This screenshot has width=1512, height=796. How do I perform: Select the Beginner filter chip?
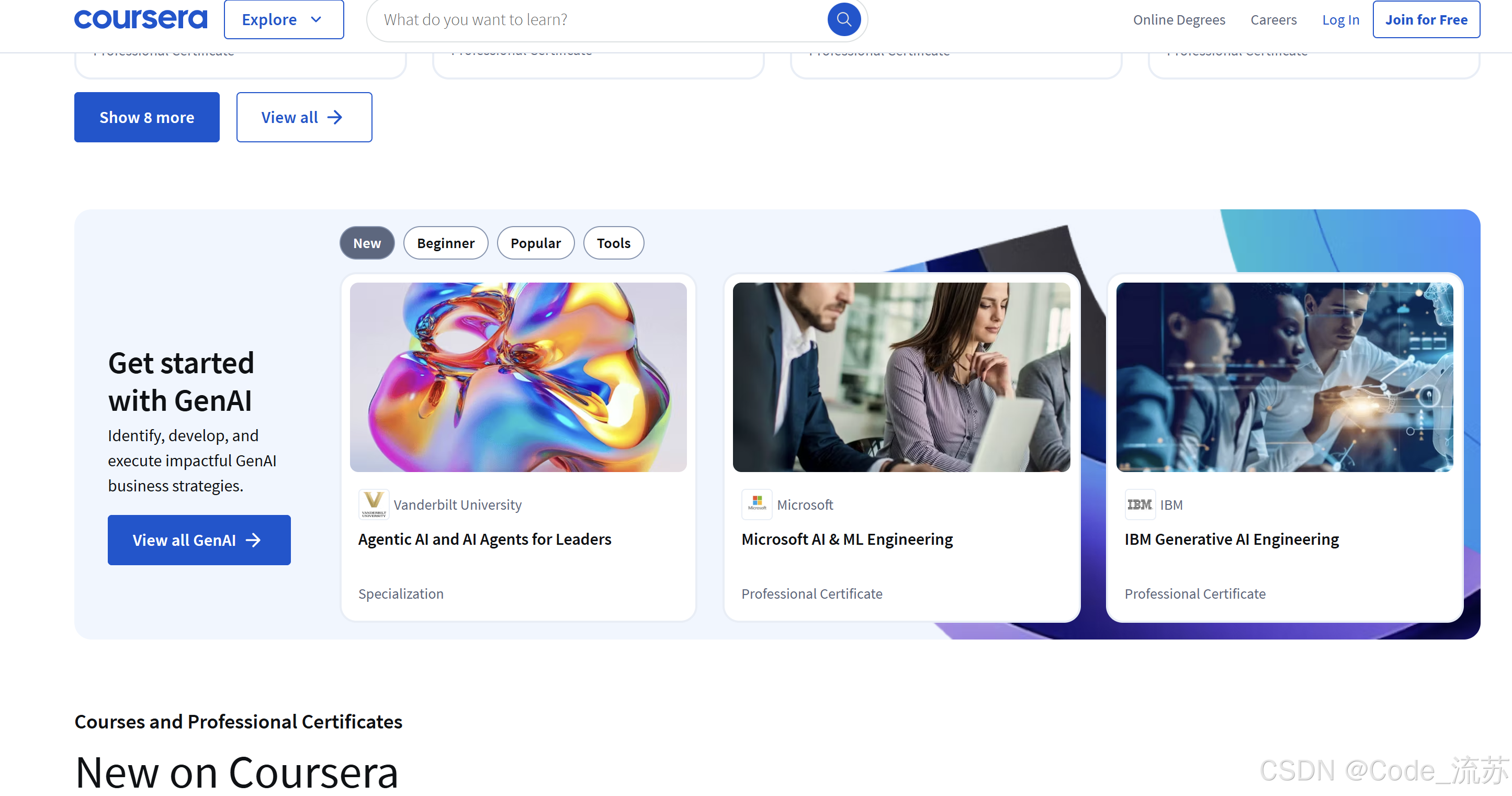[446, 243]
